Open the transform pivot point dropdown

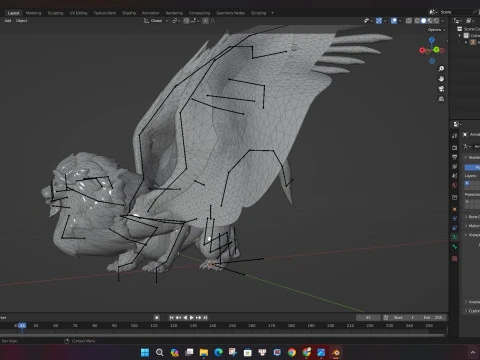point(176,21)
